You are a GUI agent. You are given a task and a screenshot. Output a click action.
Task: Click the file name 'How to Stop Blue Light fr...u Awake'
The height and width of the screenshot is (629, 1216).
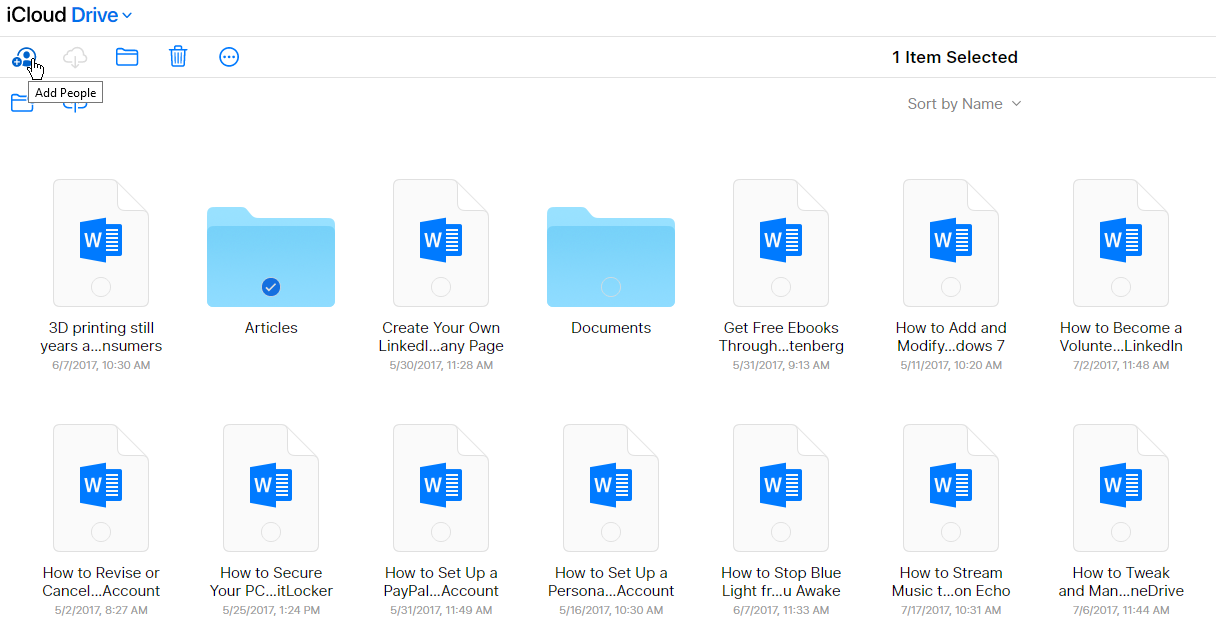click(781, 582)
